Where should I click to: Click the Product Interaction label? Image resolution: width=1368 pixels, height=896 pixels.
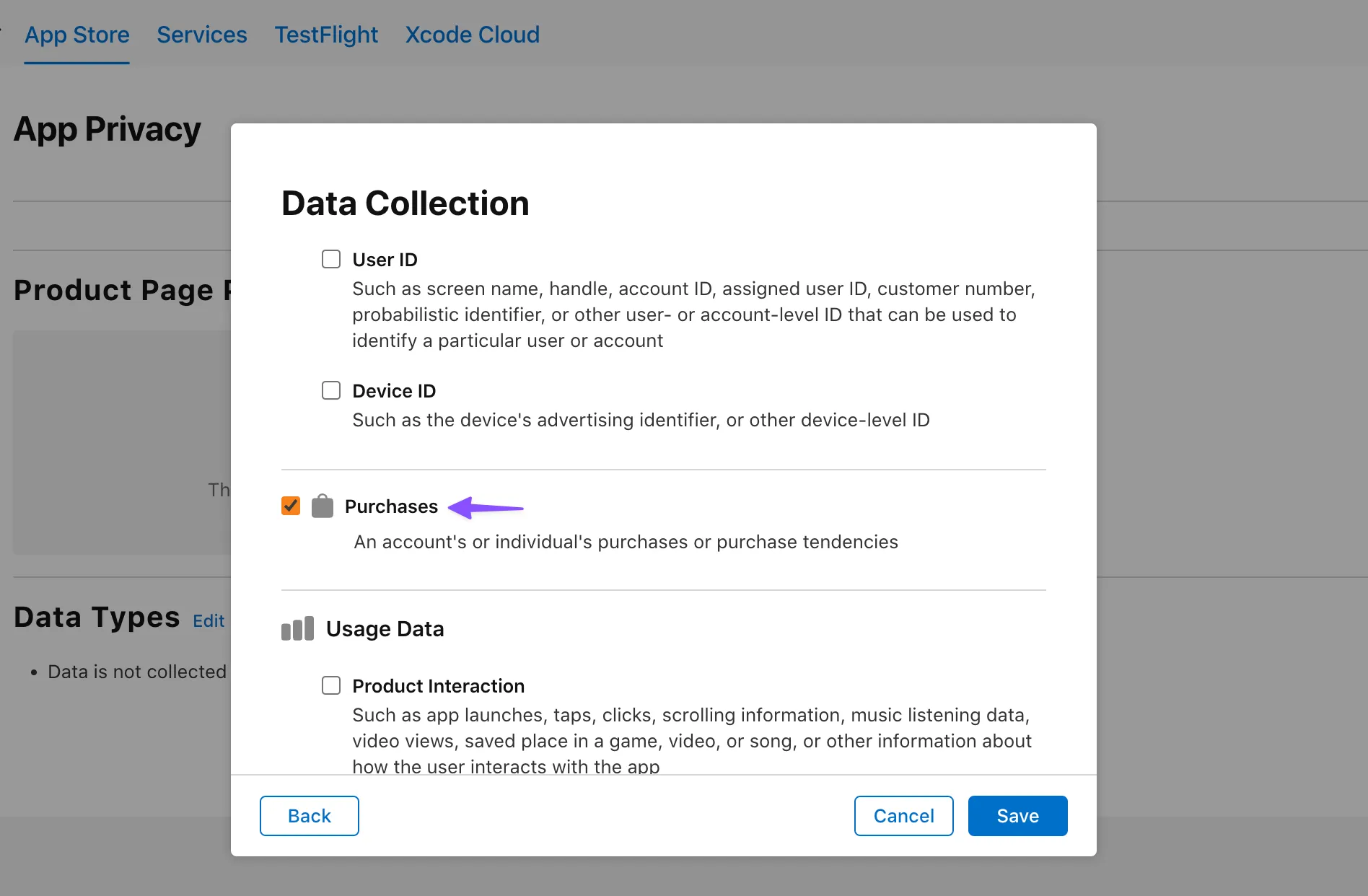[x=438, y=686]
